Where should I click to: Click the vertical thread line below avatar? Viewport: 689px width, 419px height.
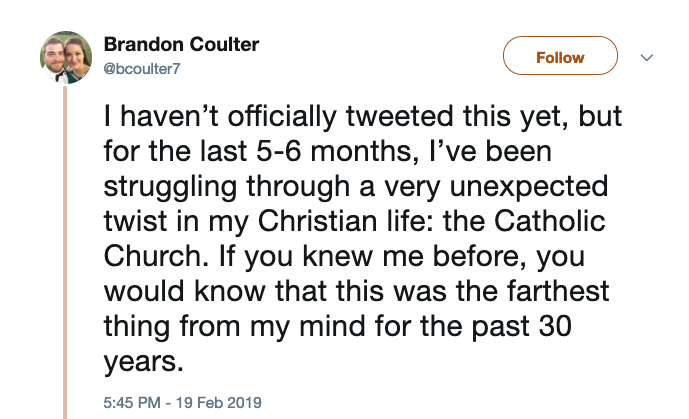click(x=66, y=250)
